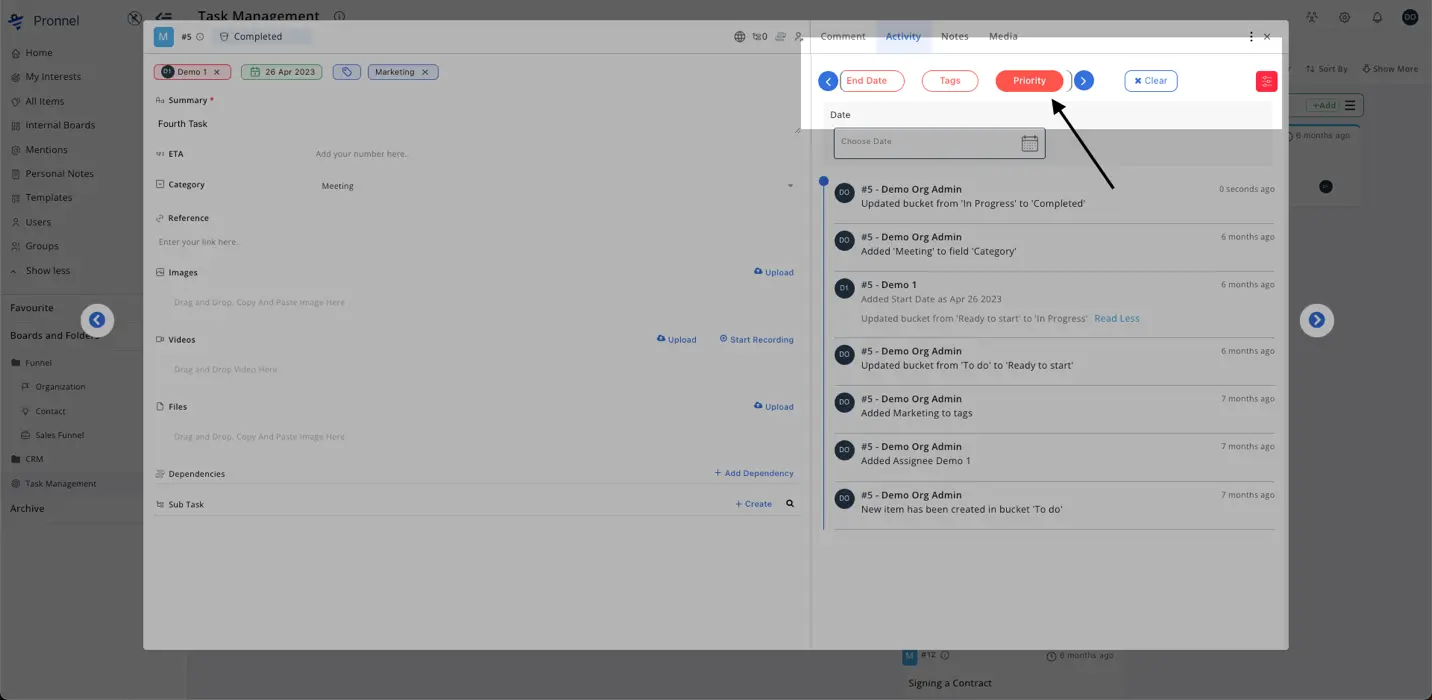Screen dimensions: 1432x700
Task: Open Personal Notes in sidebar
Action: click(x=52, y=174)
